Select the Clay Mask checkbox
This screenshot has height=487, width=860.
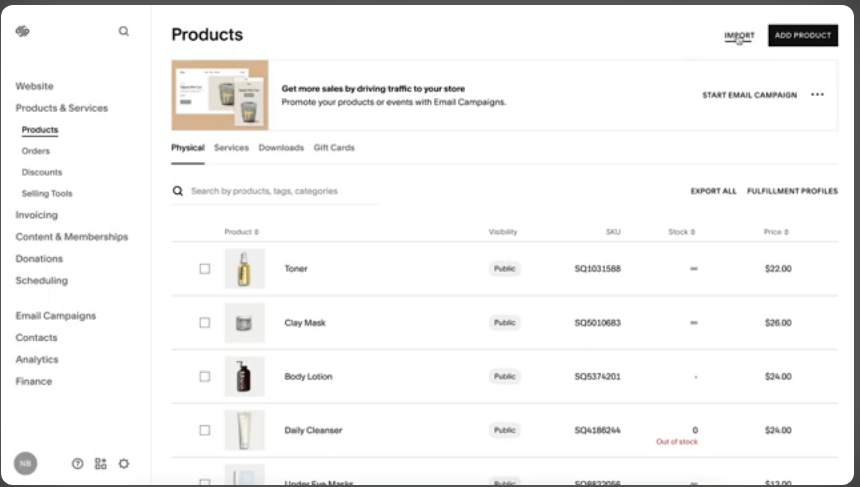pos(205,322)
